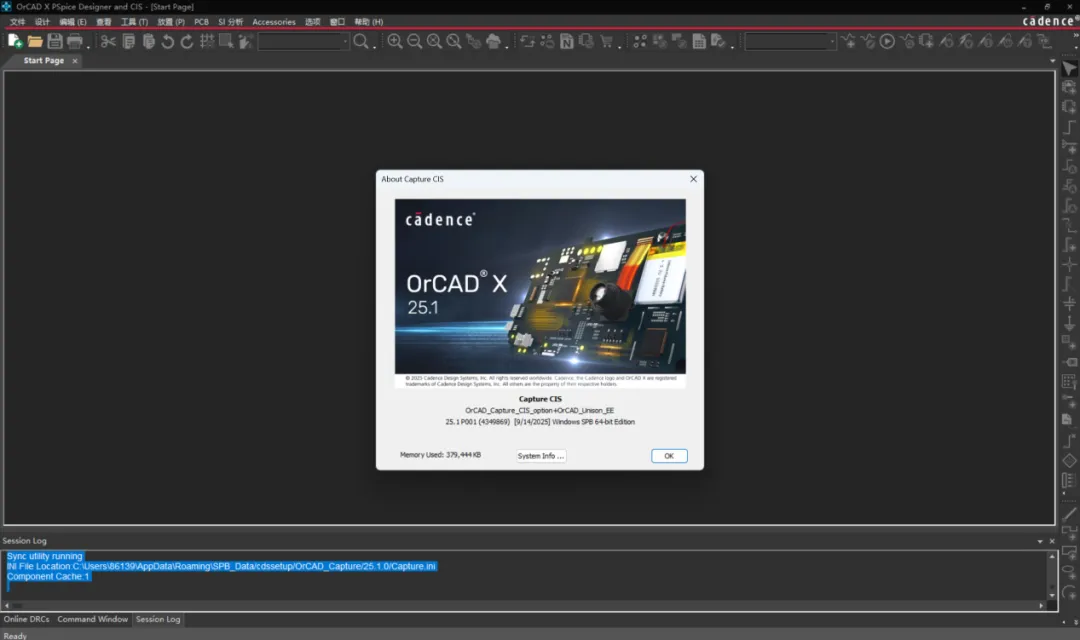Open the 帮助 (H) menu
The width and height of the screenshot is (1080, 640).
368,22
